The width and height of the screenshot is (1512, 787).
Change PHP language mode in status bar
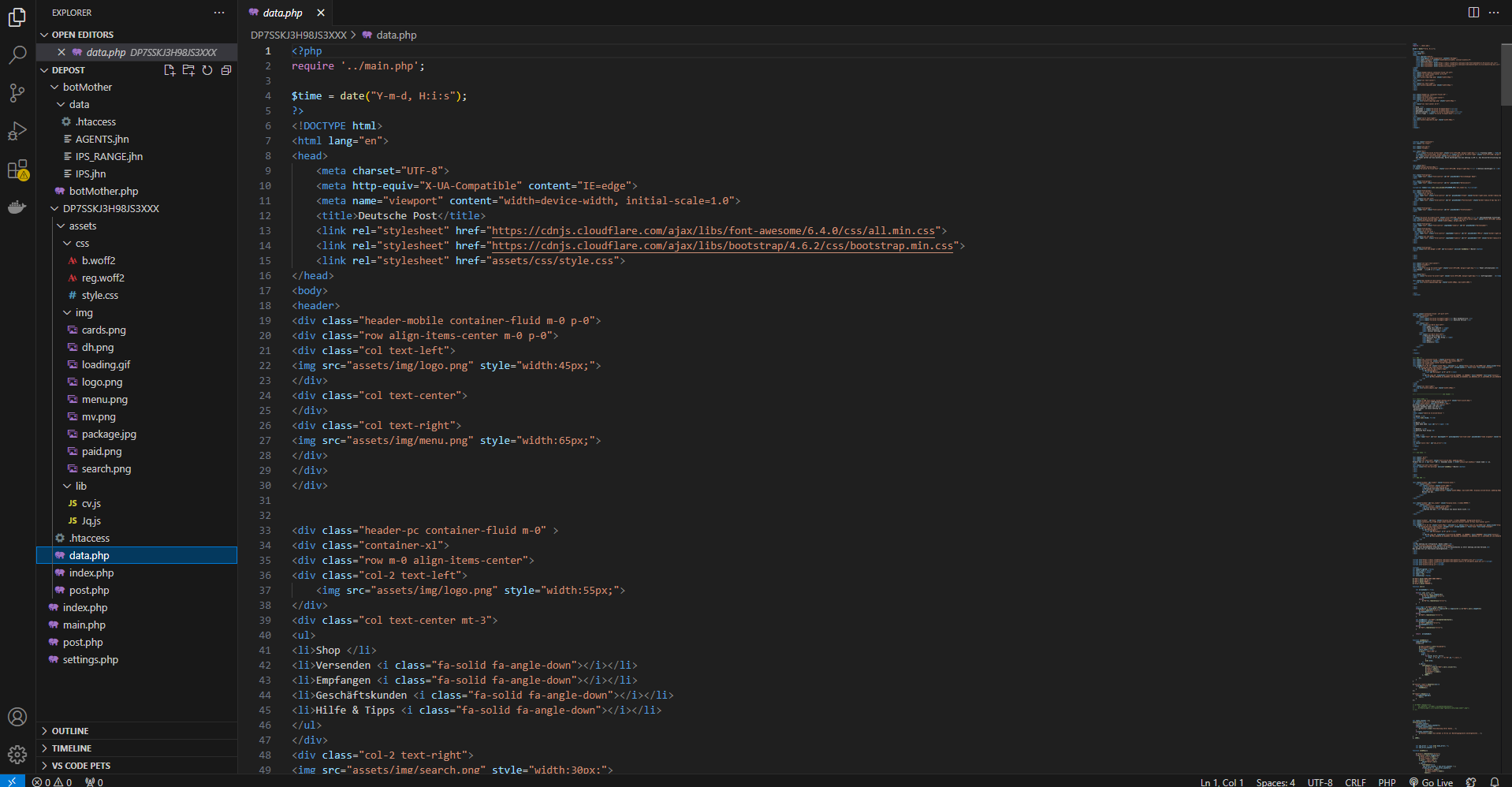pos(1387,782)
